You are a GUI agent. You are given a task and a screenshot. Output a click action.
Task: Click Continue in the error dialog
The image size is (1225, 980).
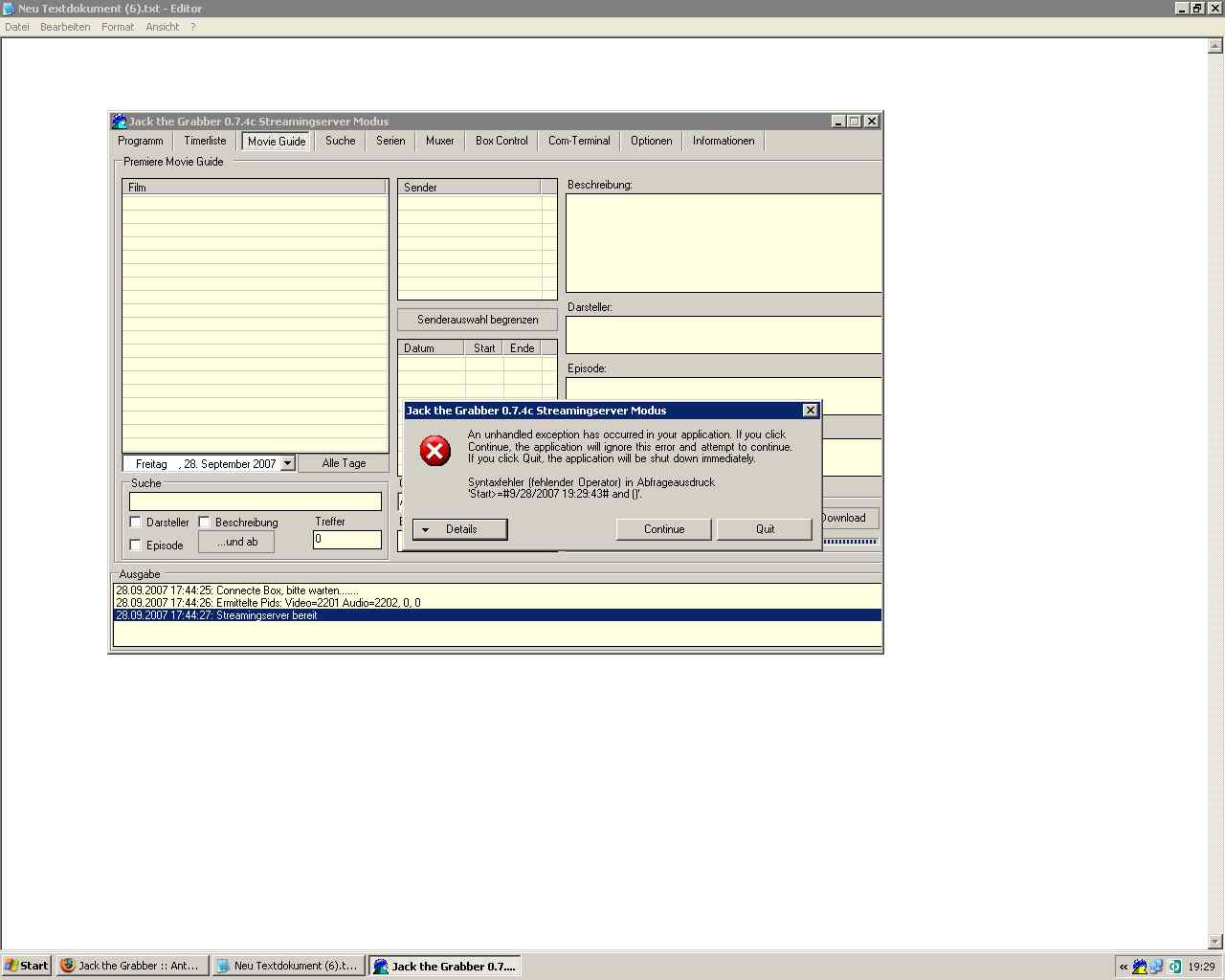(664, 529)
